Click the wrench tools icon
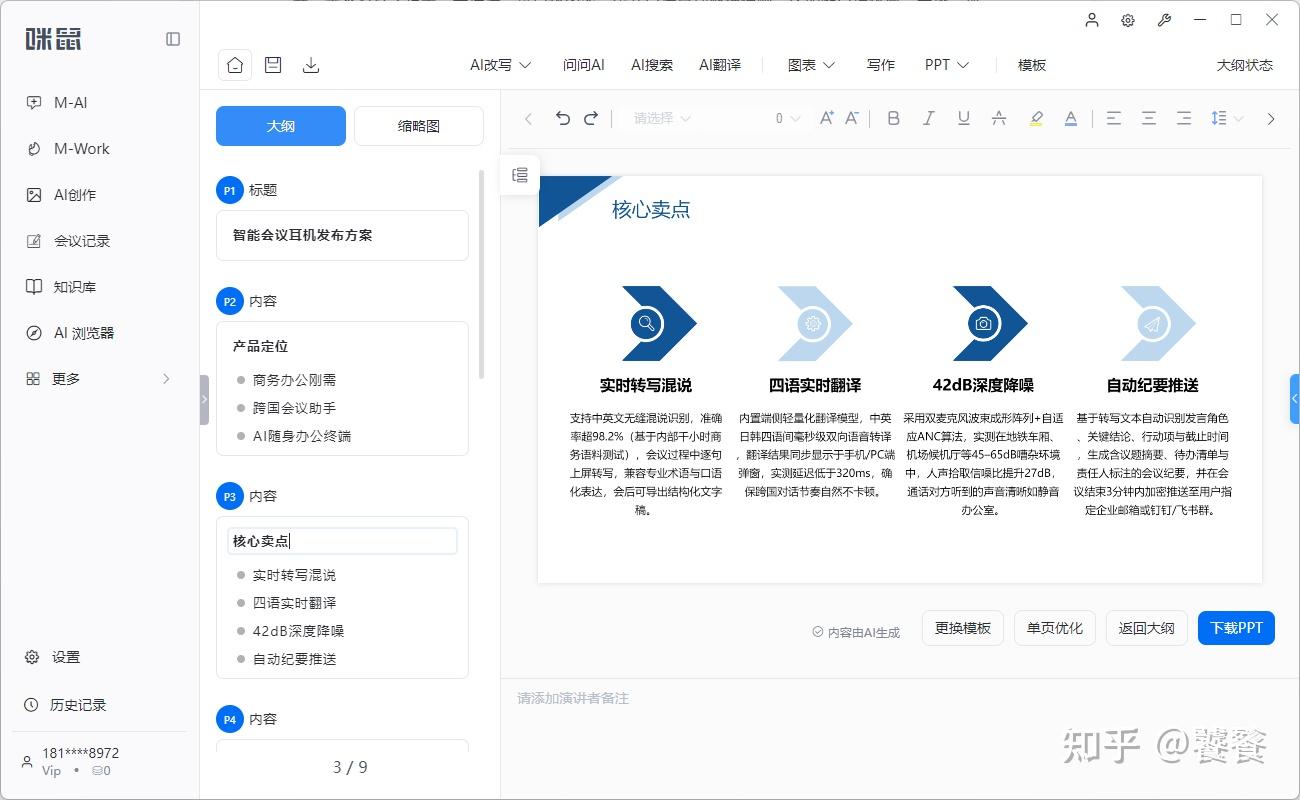This screenshot has height=800, width=1300. 1164,20
